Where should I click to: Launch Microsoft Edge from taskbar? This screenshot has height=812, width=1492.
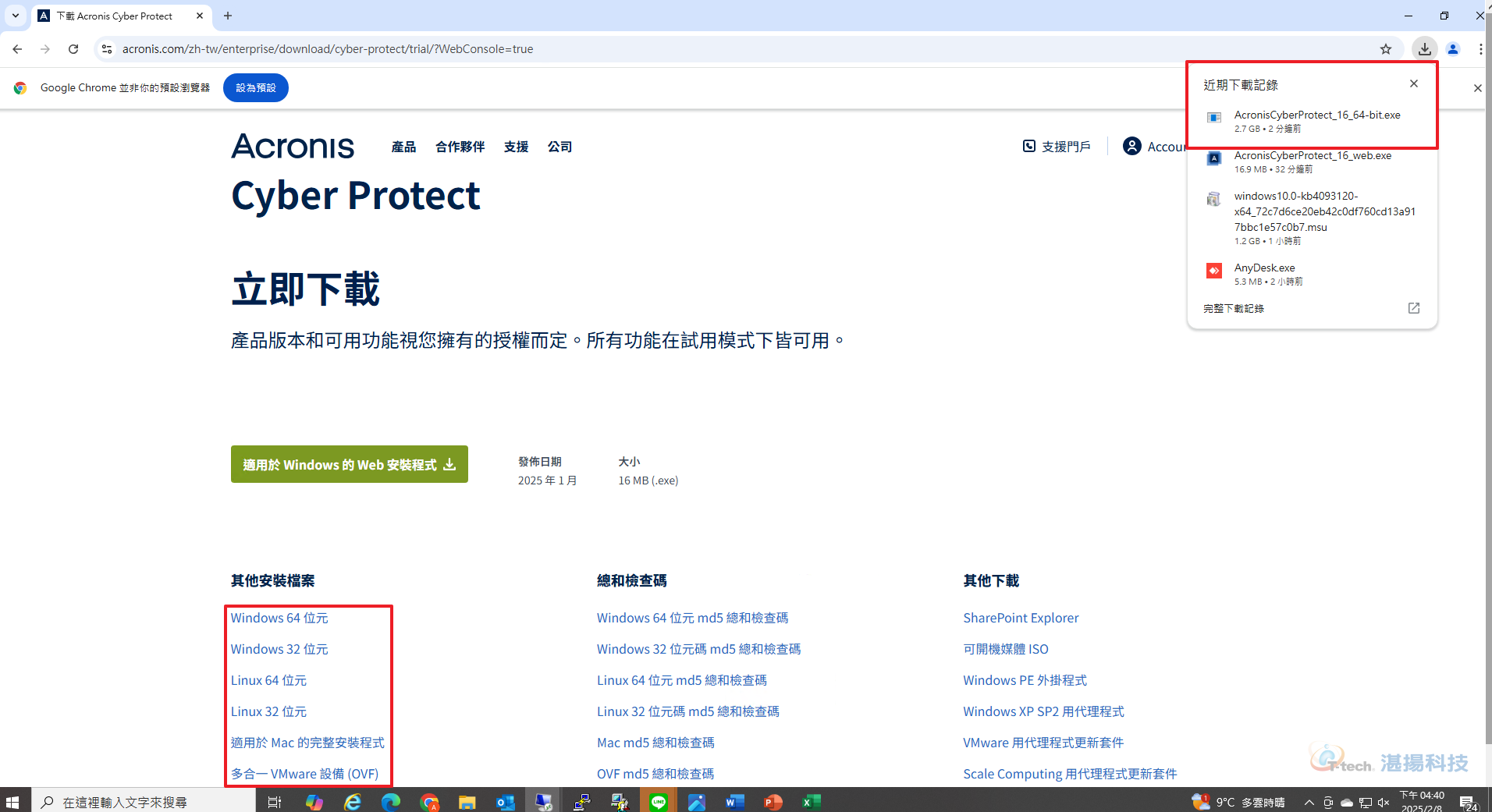390,802
